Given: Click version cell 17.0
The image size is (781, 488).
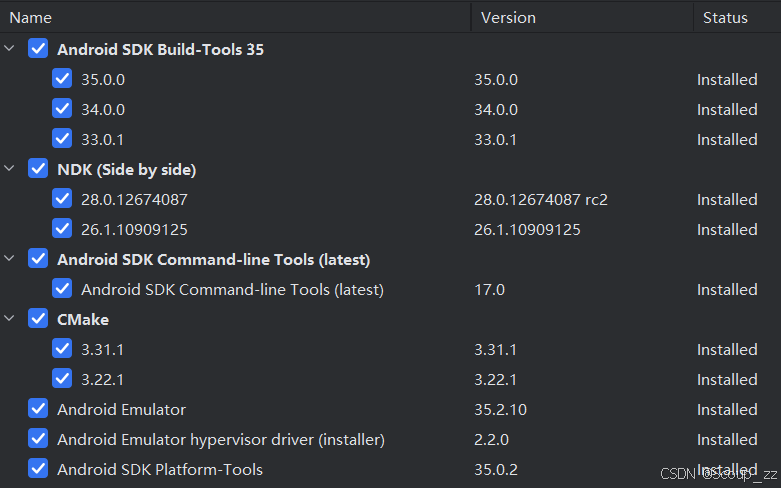Looking at the screenshot, I should (490, 290).
